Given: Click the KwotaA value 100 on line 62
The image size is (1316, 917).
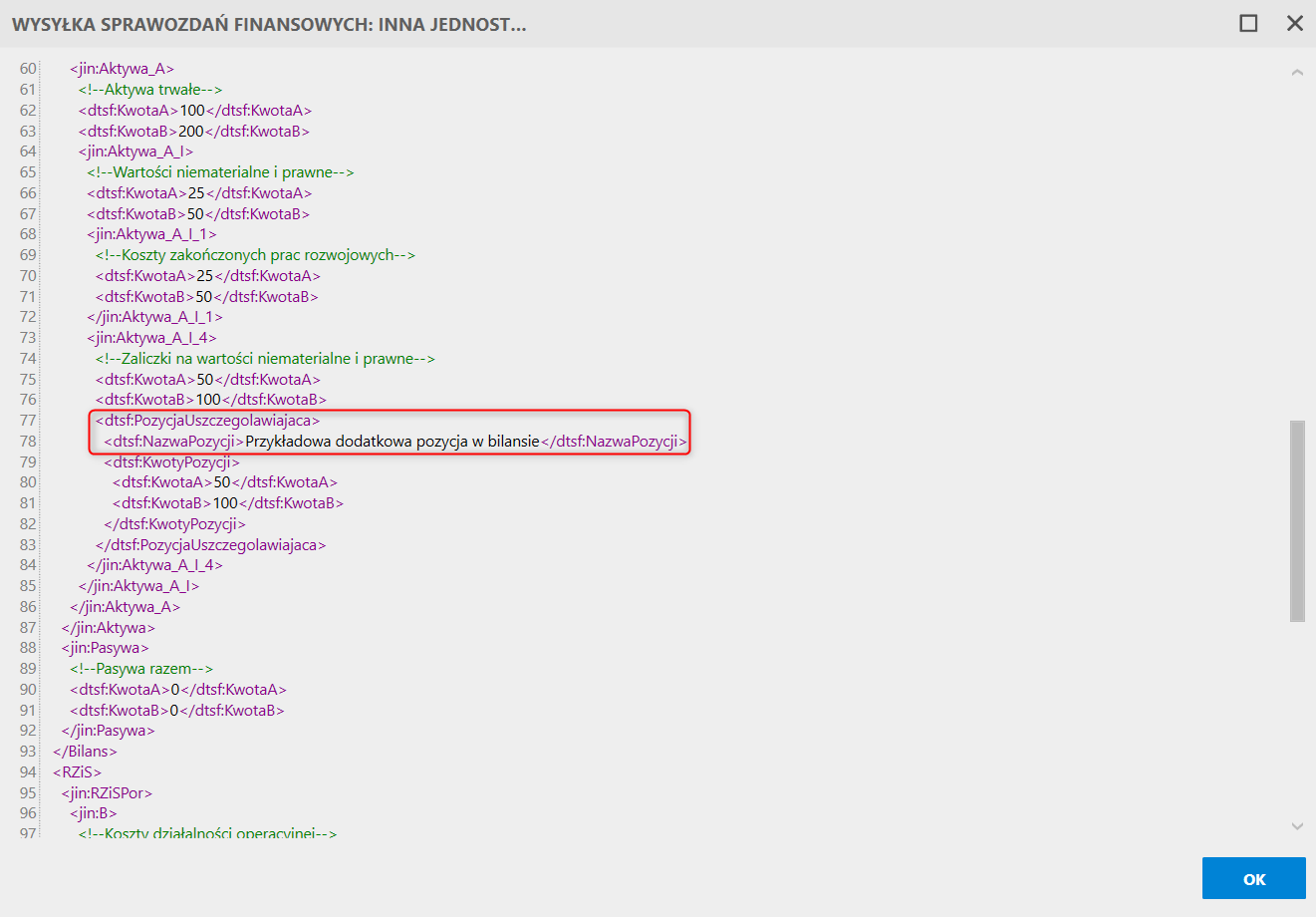Looking at the screenshot, I should pyautogui.click(x=191, y=111).
